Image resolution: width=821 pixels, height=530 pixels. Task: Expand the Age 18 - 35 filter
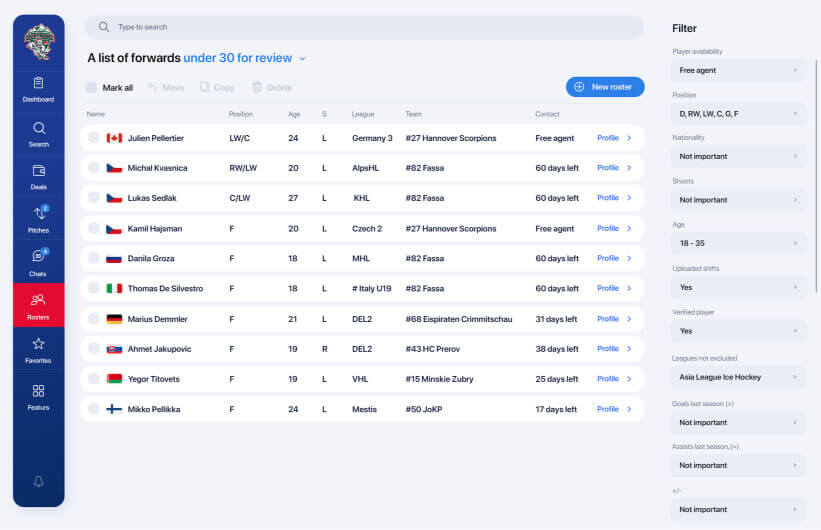pos(739,243)
